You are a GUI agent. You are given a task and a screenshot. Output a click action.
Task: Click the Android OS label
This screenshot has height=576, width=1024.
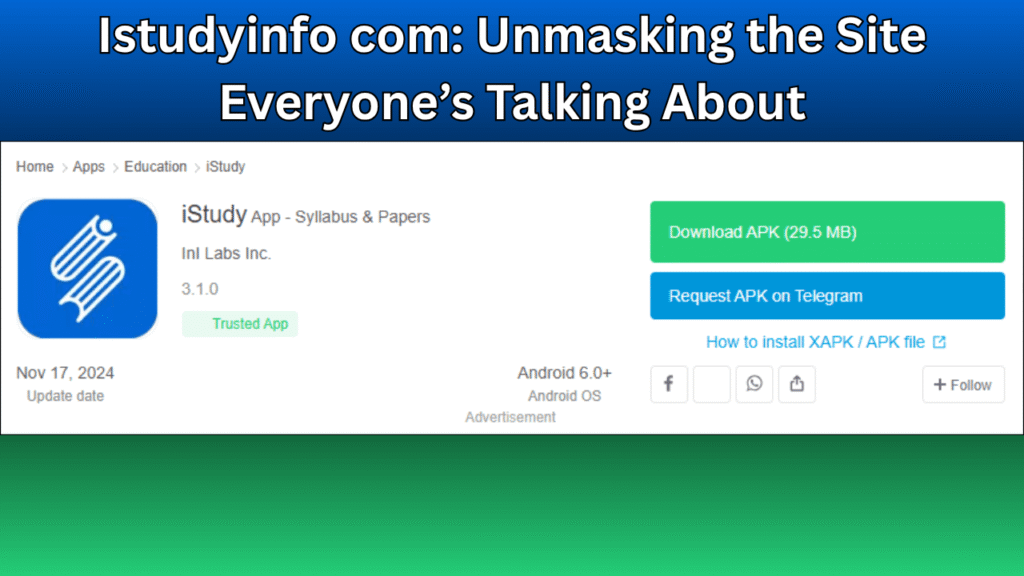(564, 396)
